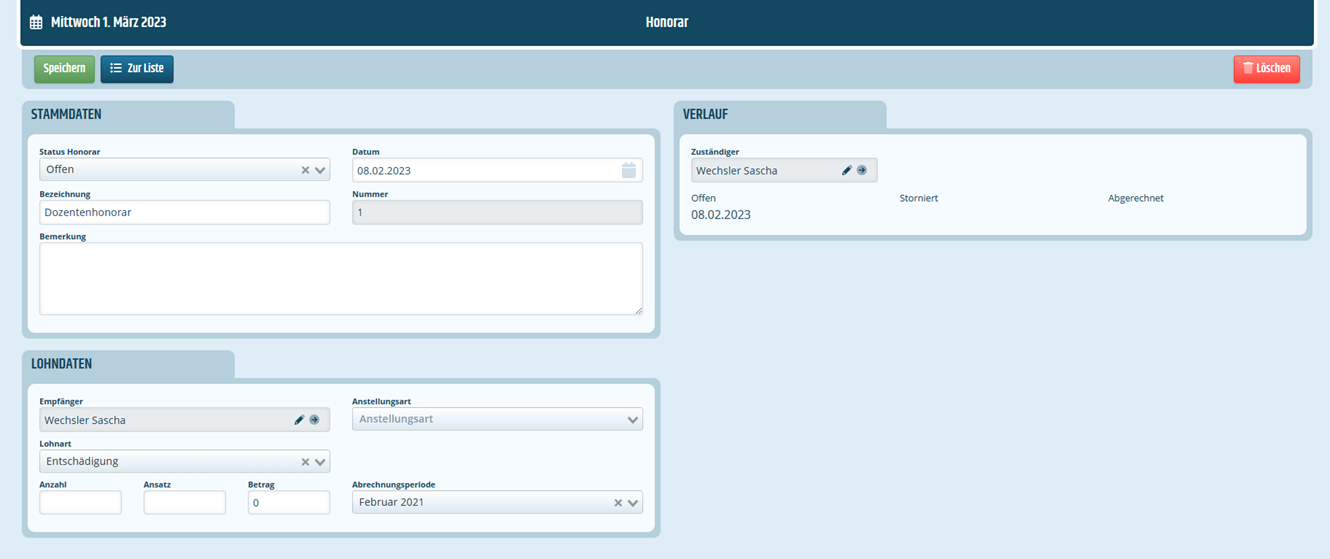Click the calendar icon beside Mittwoch 1. März 2023
The image size is (1330, 559).
coord(36,22)
